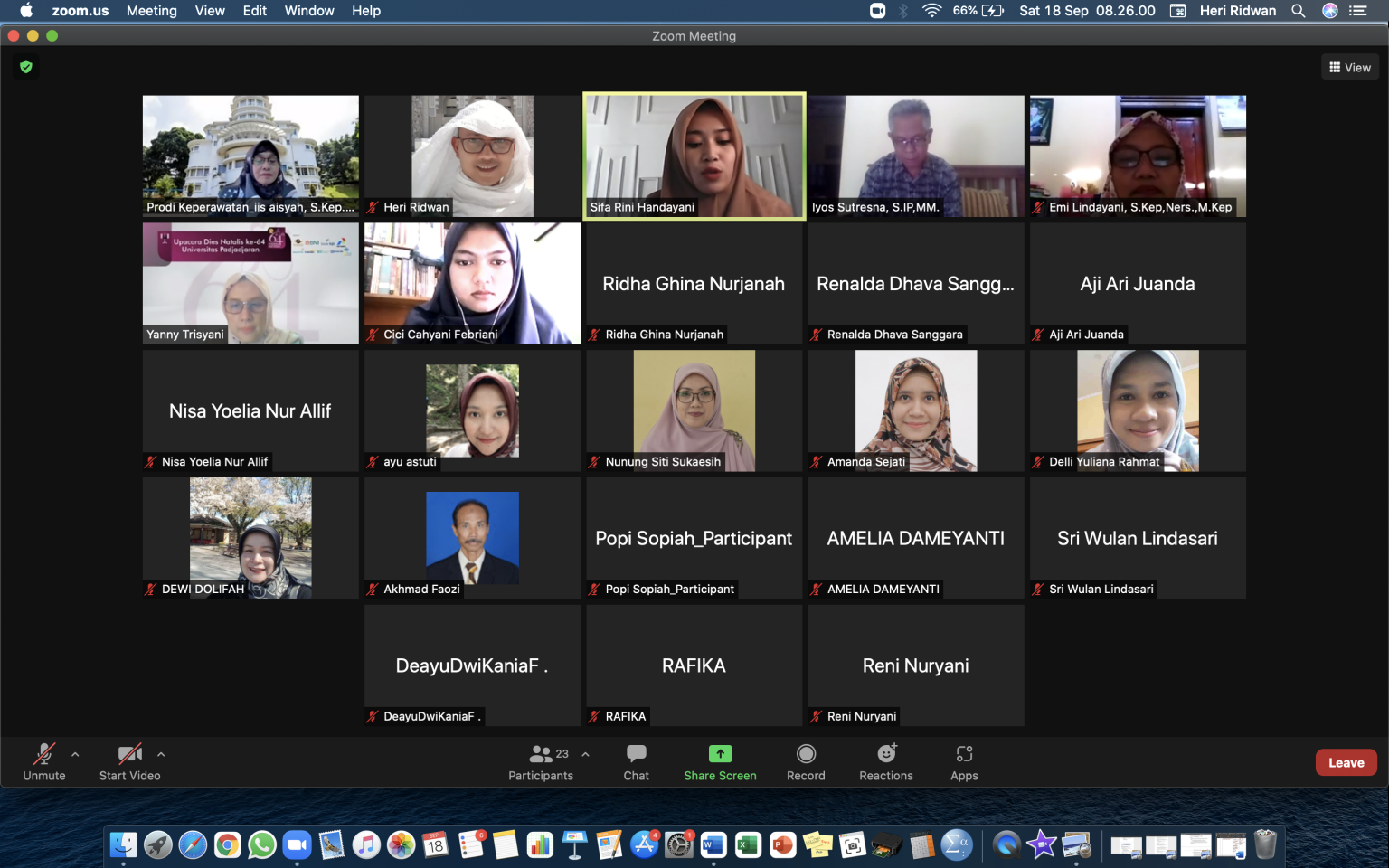This screenshot has width=1389, height=868.
Task: Select the Prodi Keperawatan_iis aisyah tile
Action: (250, 156)
